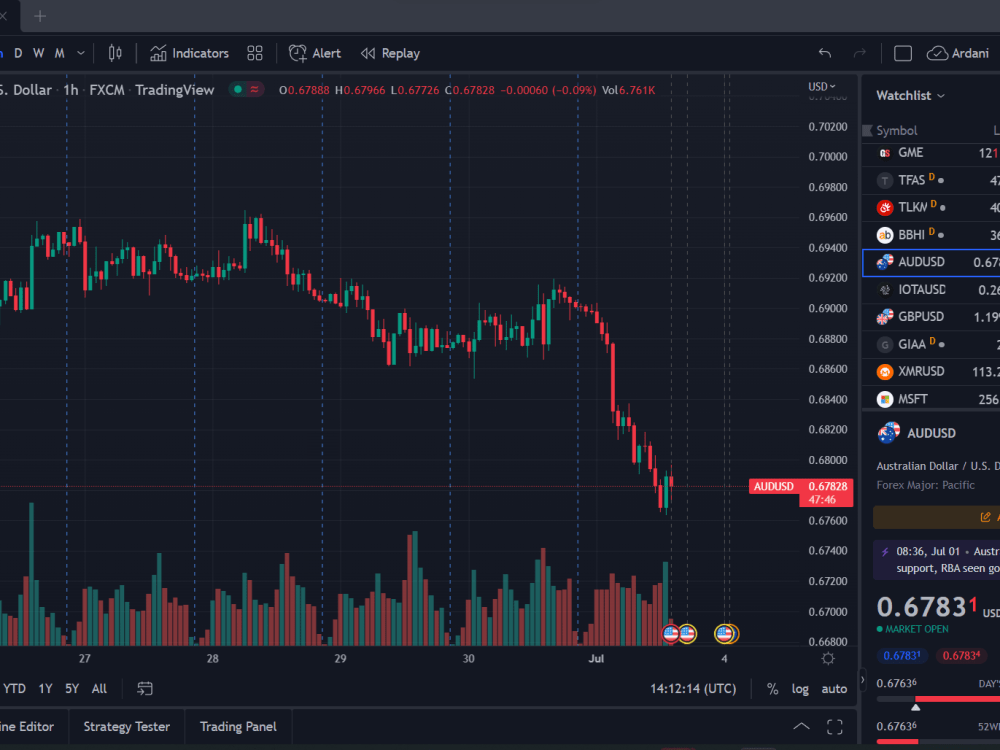Select BBHI in the watchlist
This screenshot has width=1000, height=750.
pos(931,235)
